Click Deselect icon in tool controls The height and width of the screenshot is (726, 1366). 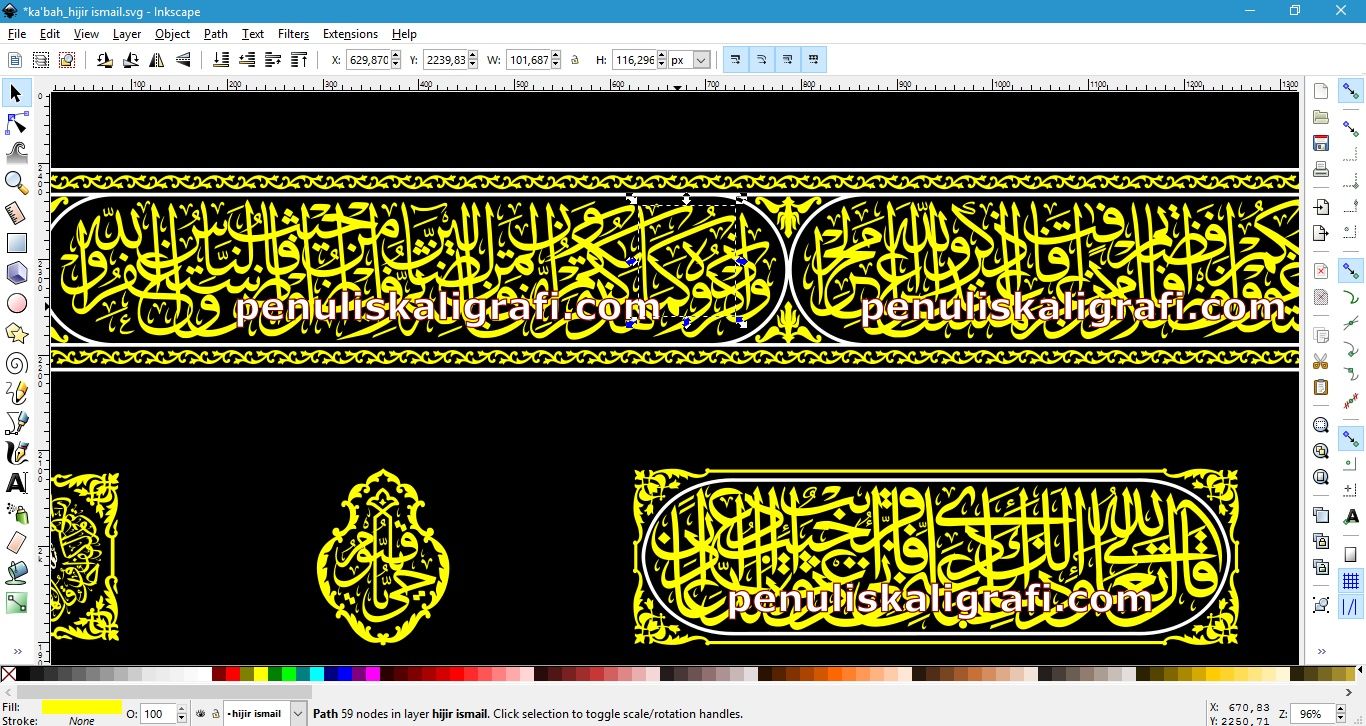click(x=66, y=60)
